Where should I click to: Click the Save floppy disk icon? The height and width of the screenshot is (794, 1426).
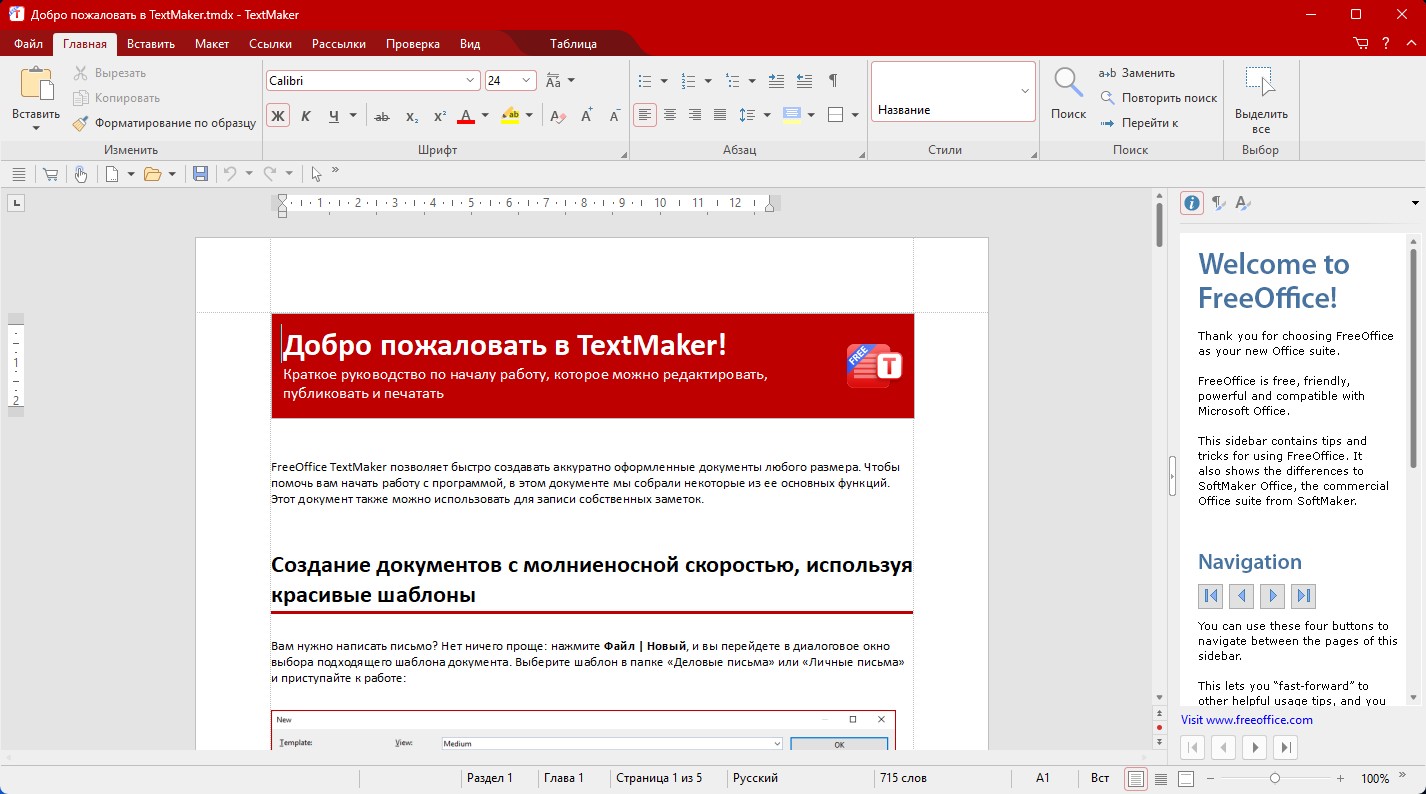coord(200,174)
